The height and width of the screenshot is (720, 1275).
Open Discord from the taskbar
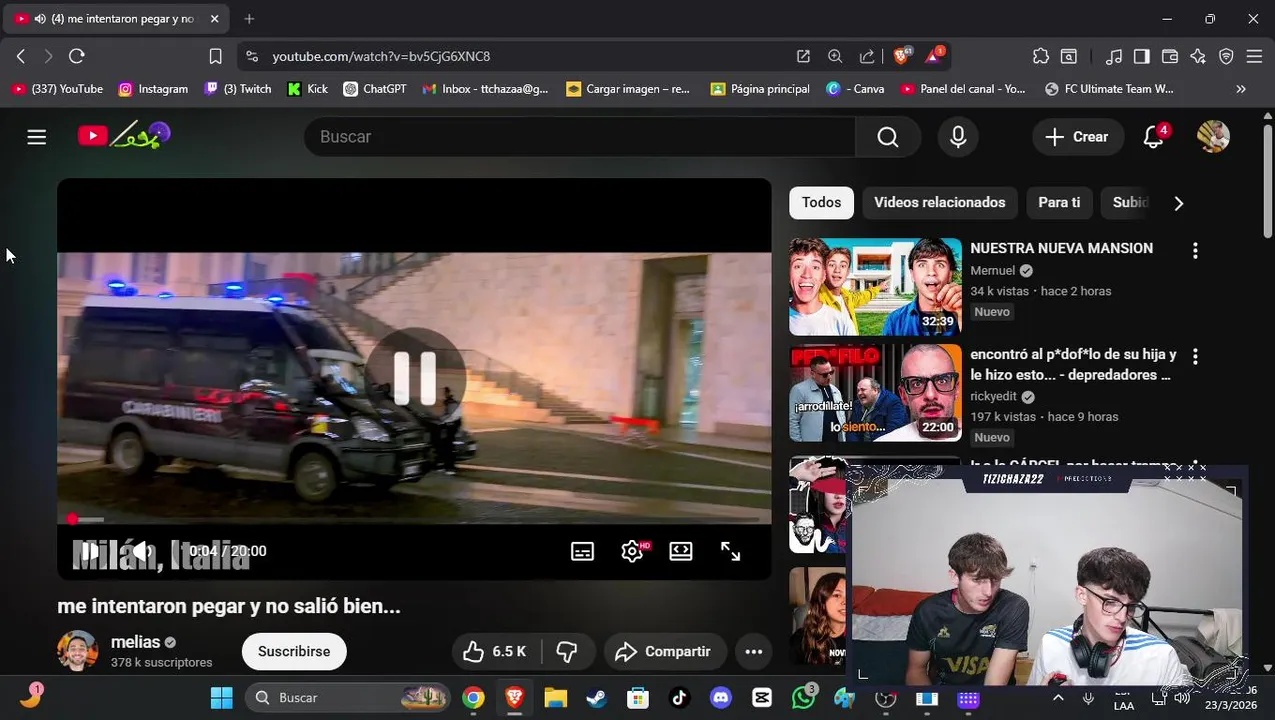[721, 698]
